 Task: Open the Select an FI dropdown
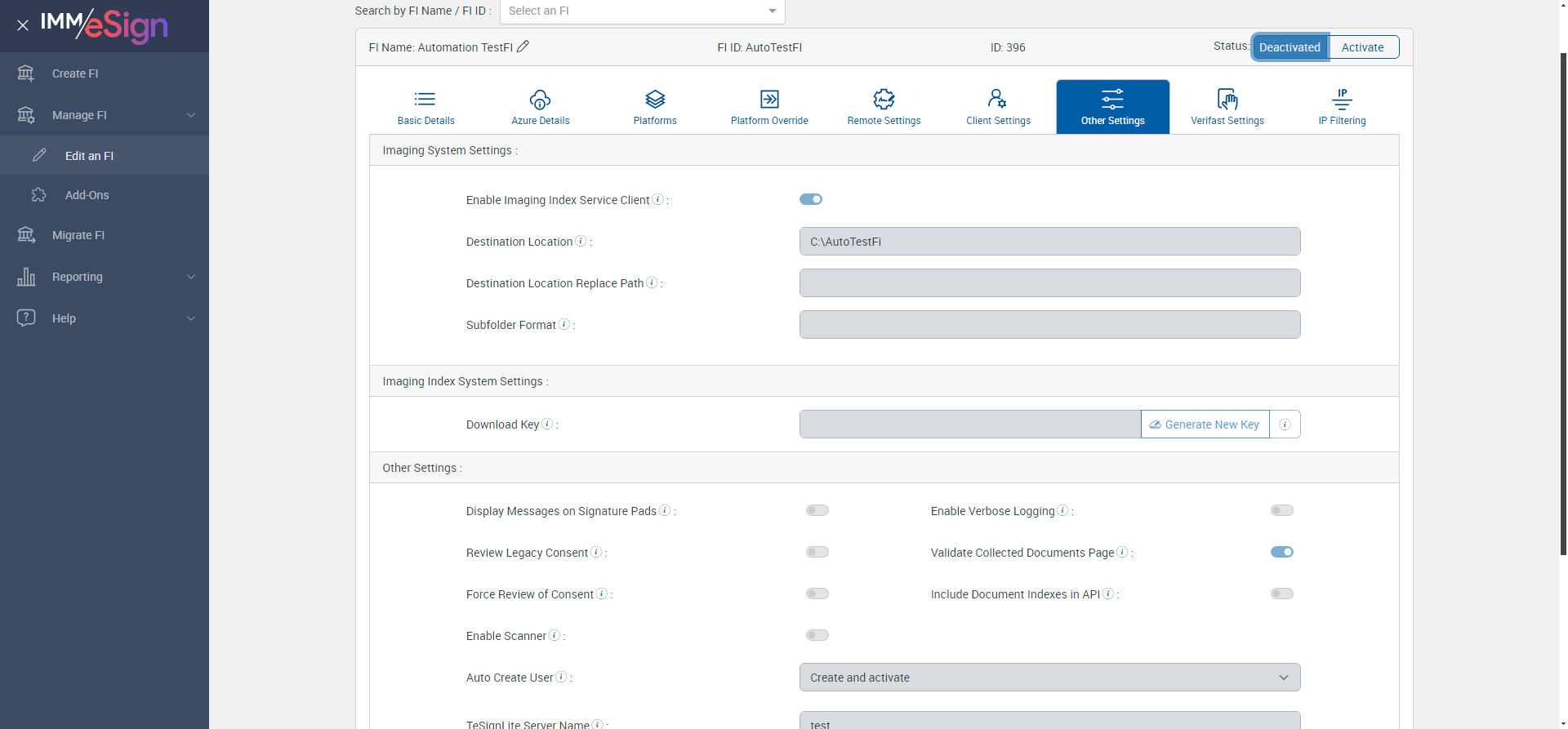tap(642, 11)
